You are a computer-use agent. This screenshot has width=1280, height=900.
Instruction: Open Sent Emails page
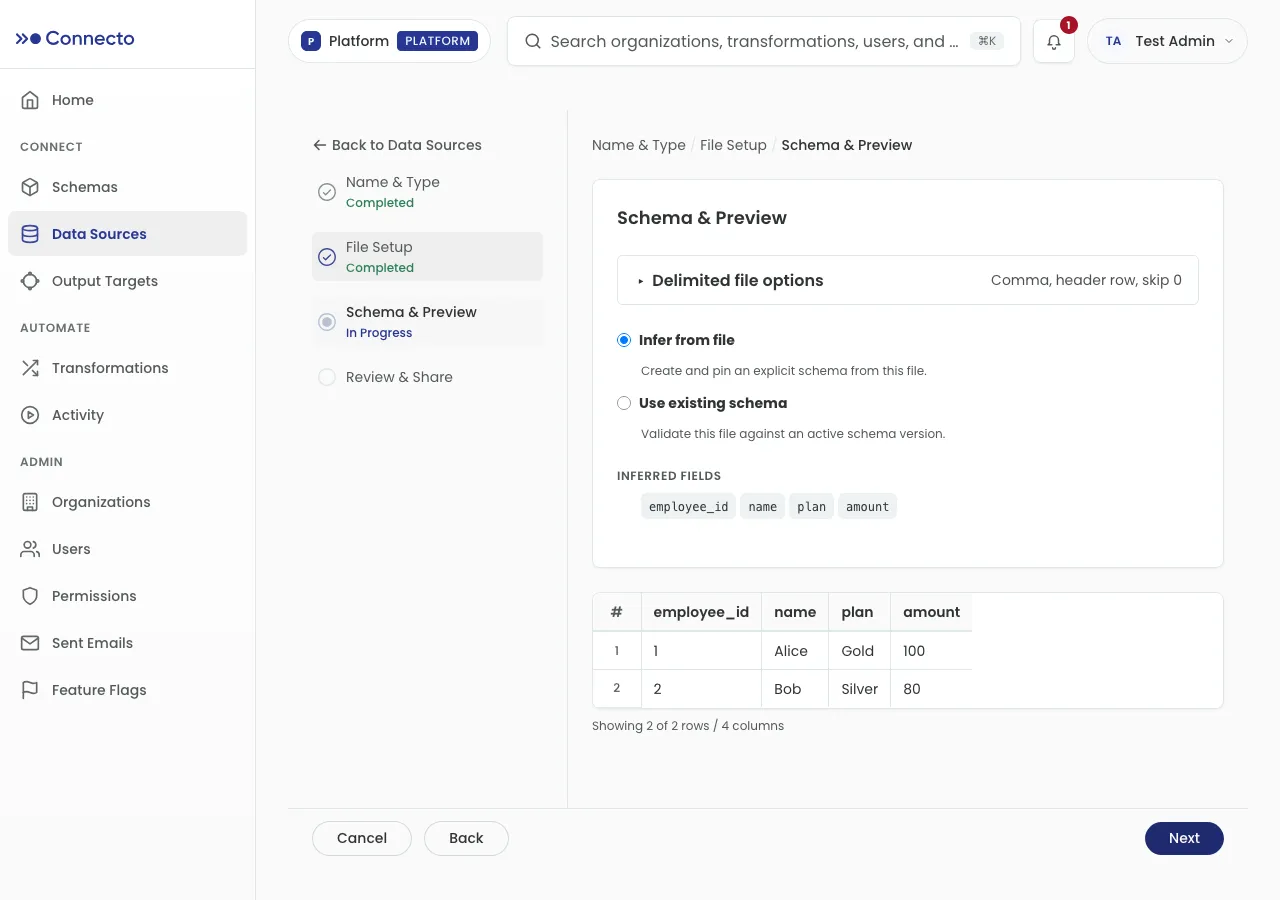127,643
